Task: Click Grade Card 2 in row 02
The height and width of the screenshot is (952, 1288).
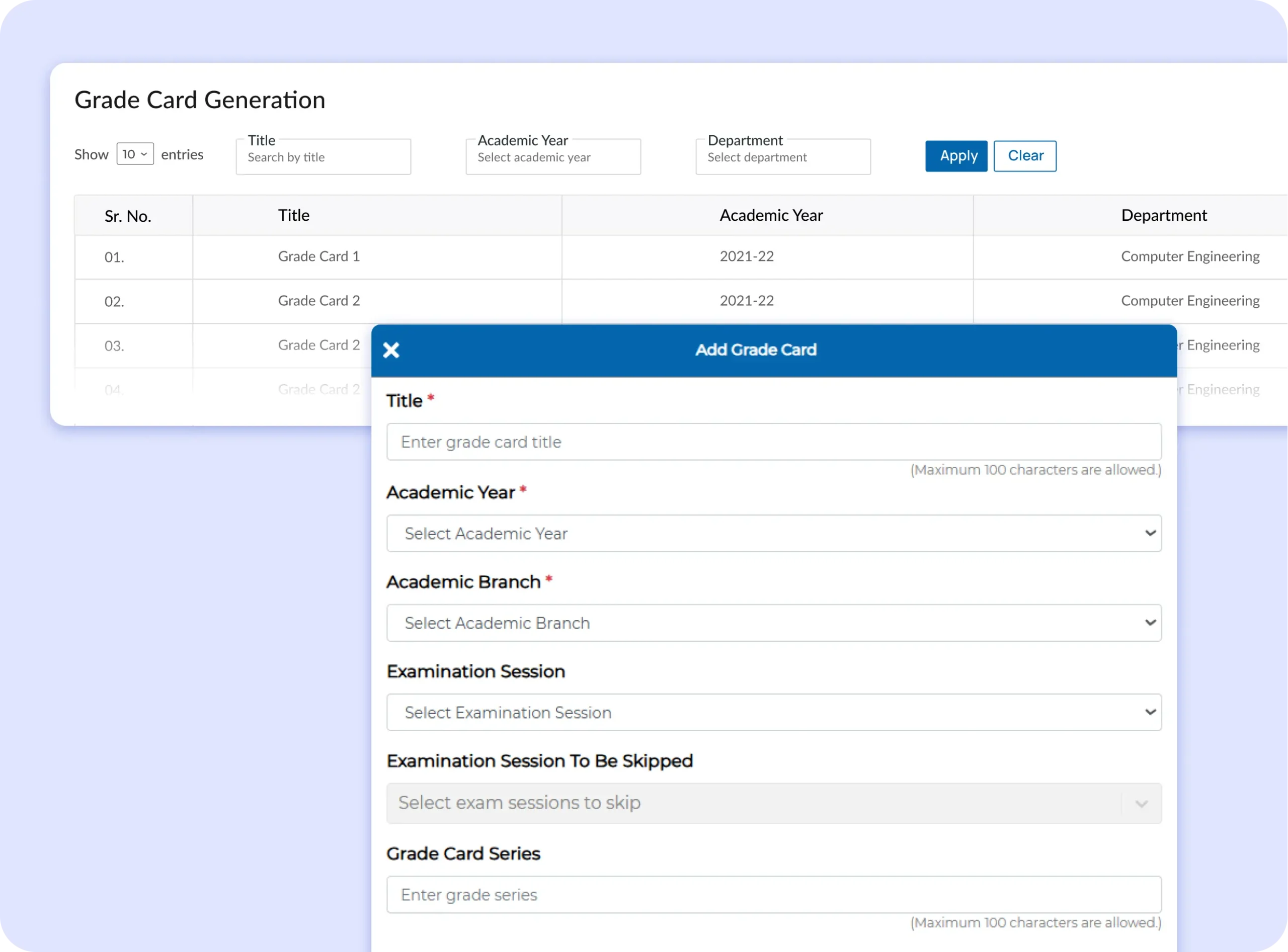Action: click(x=318, y=301)
